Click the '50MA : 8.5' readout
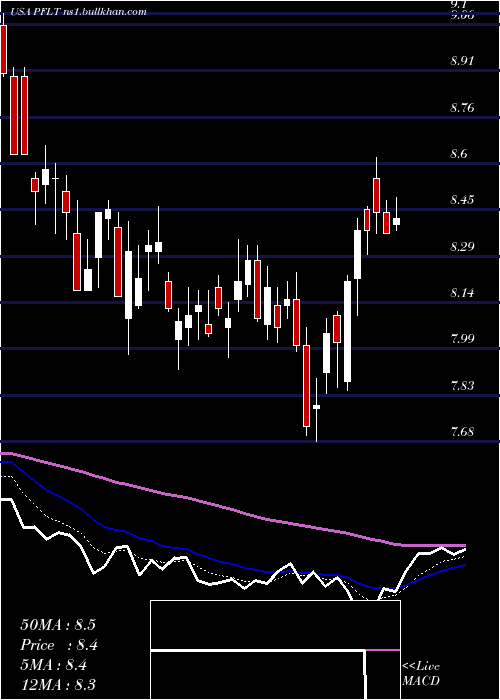The width and height of the screenshot is (500, 700). tap(58, 625)
